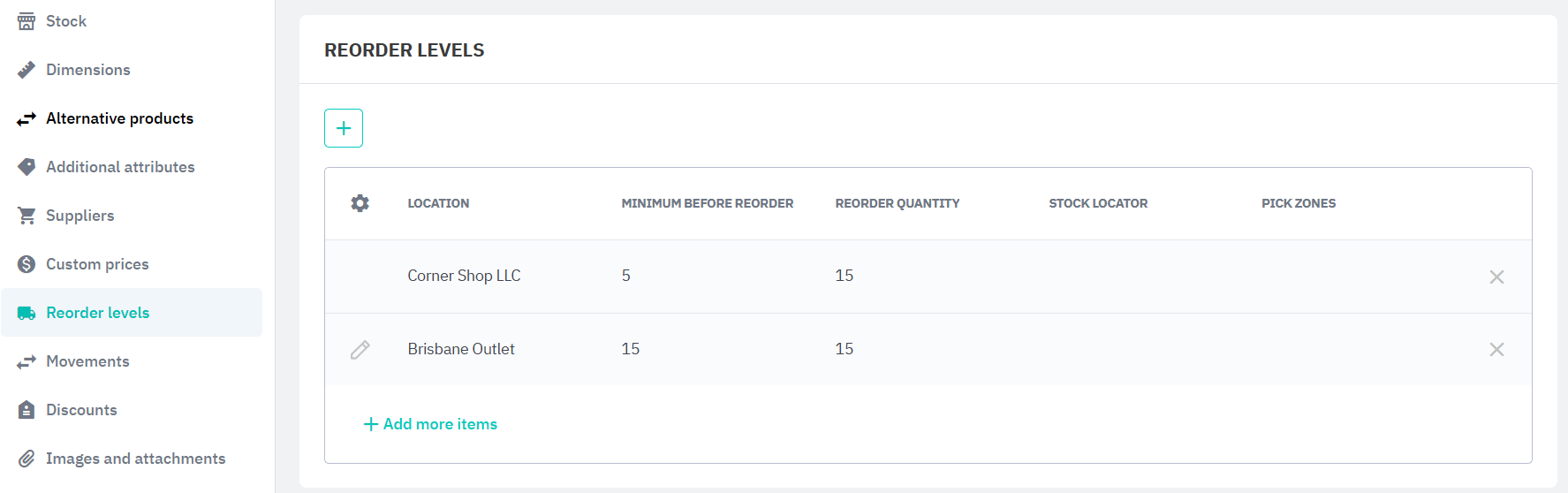Click the Location column header

click(x=438, y=203)
